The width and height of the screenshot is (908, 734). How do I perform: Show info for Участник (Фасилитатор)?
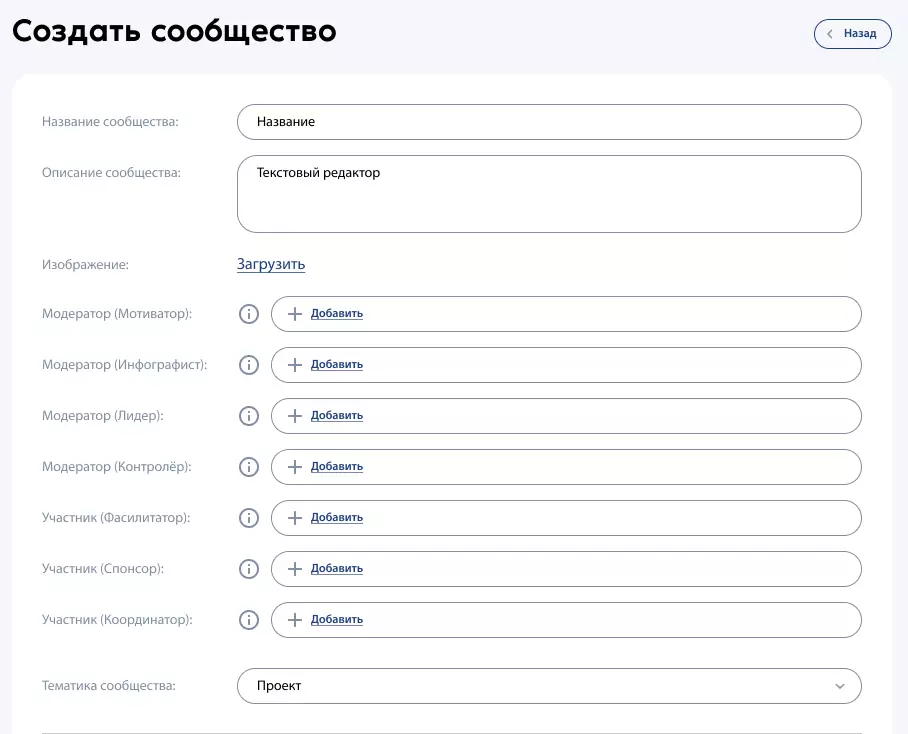[x=249, y=518]
